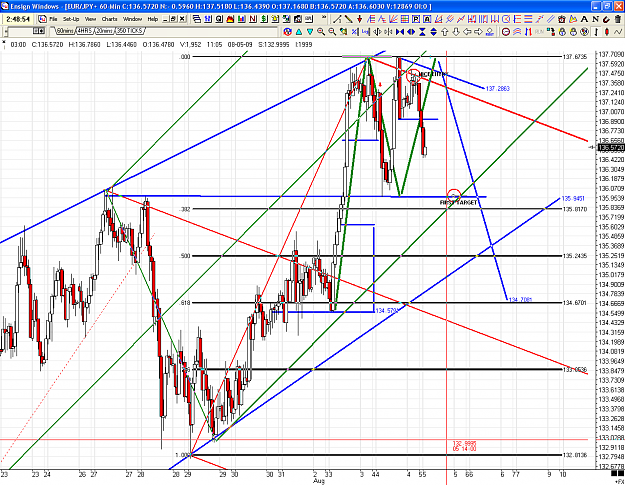Toggle the Log scale button

coord(365,31)
